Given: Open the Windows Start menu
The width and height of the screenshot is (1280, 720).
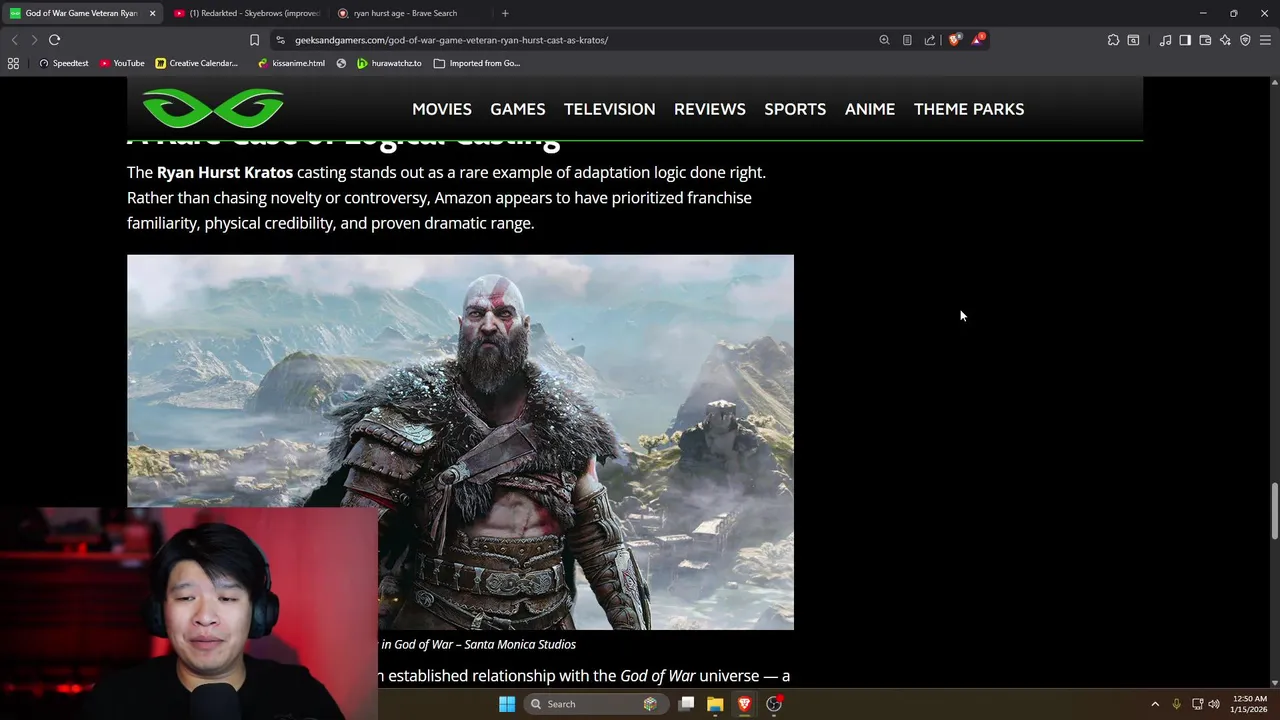Looking at the screenshot, I should pyautogui.click(x=507, y=704).
